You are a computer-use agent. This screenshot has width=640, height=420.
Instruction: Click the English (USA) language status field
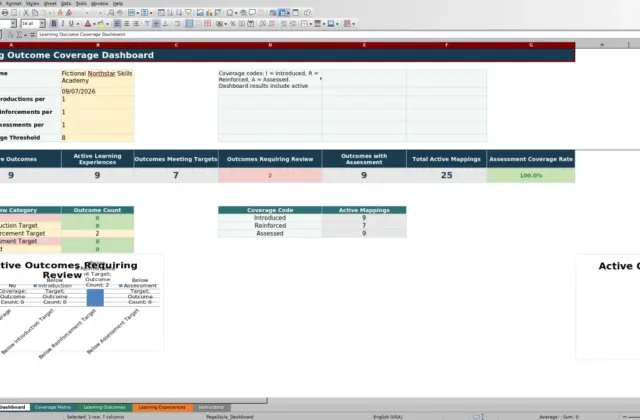tap(388, 417)
